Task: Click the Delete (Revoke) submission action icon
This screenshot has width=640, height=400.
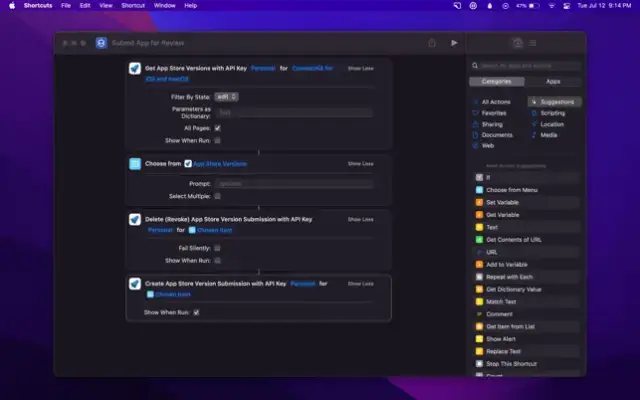Action: [135, 219]
